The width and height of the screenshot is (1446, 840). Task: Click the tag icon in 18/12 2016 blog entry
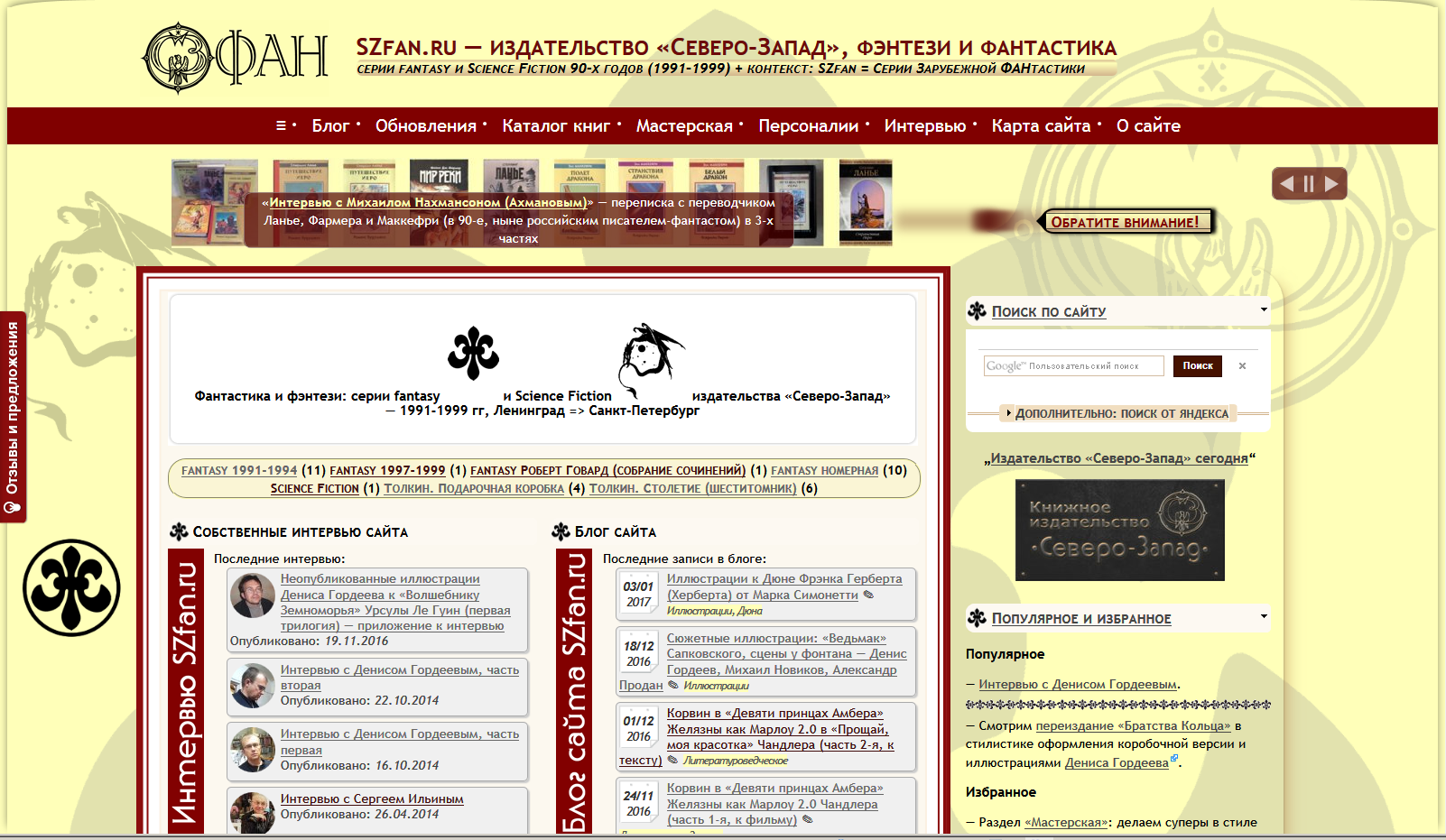[x=672, y=685]
